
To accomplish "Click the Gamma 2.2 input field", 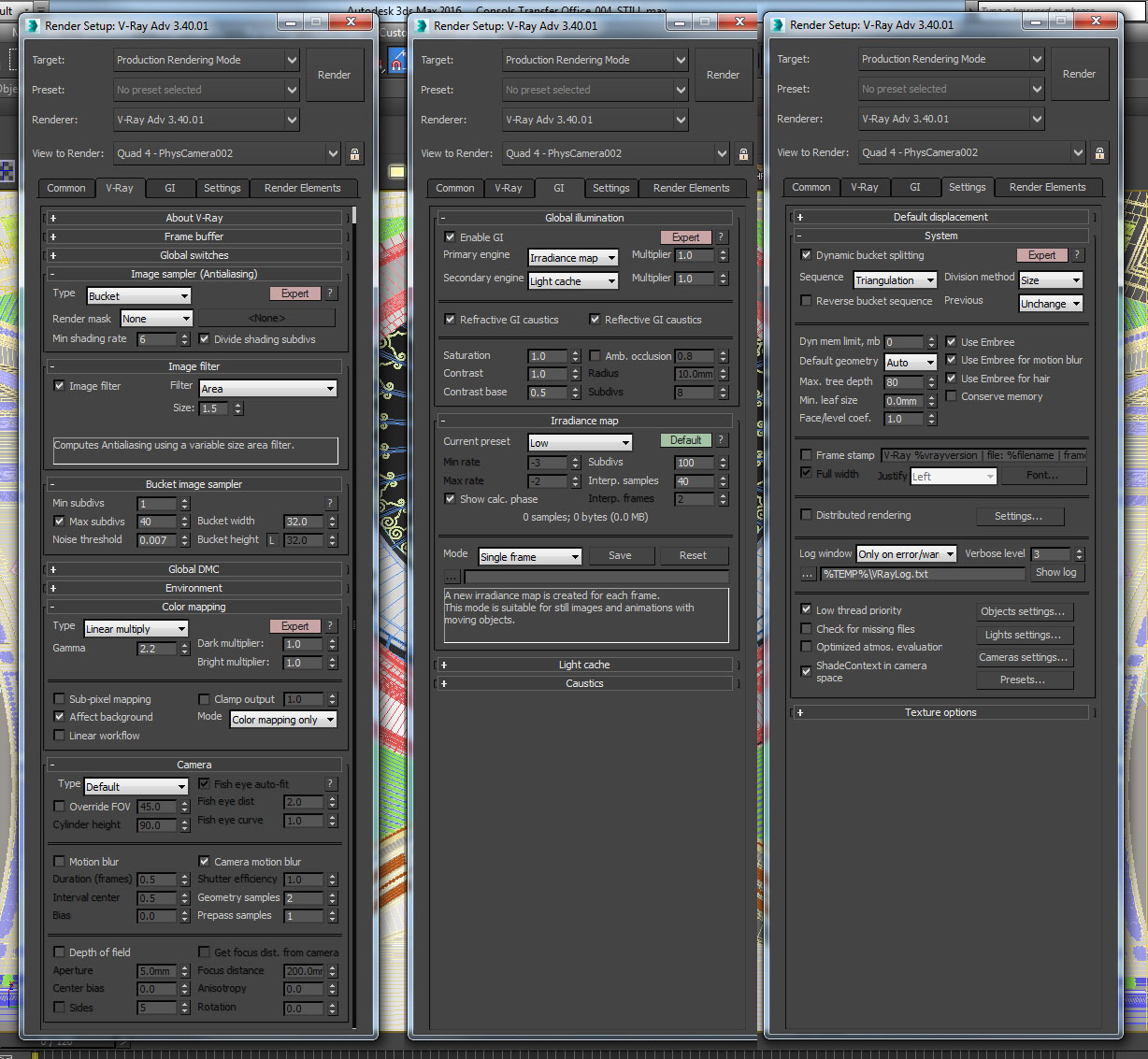I will [x=155, y=649].
